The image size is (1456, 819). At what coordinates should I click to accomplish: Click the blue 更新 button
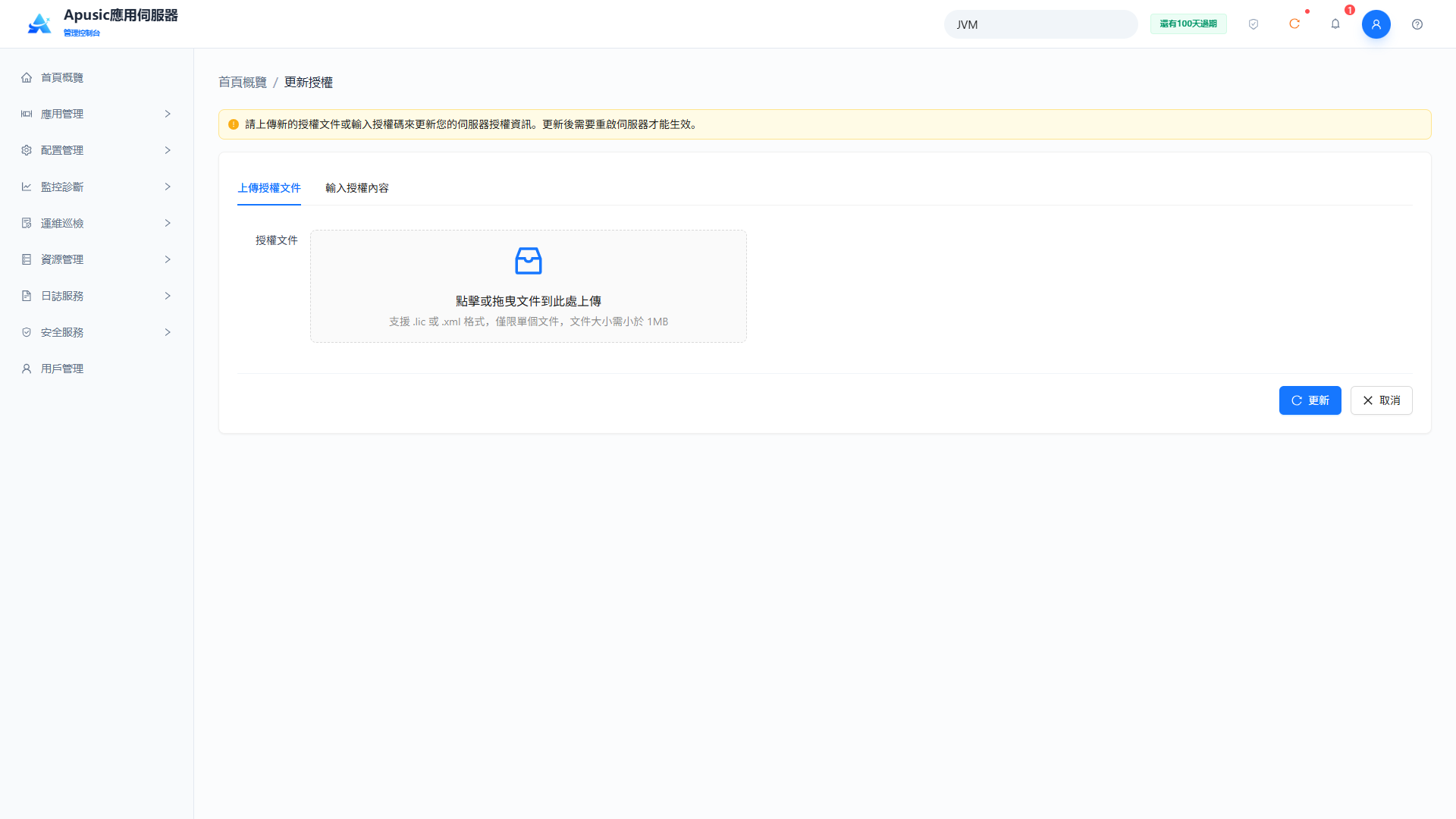point(1310,400)
